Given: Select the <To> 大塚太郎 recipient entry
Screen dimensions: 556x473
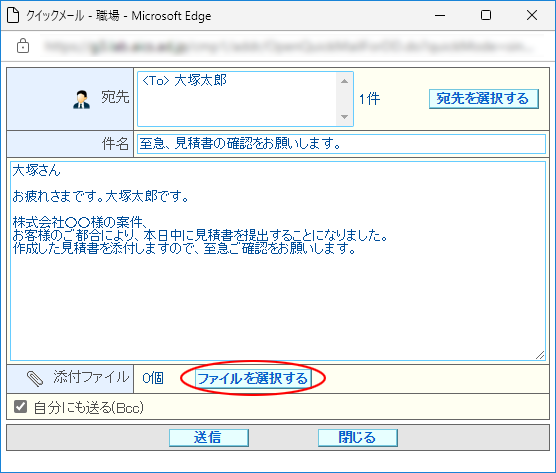Looking at the screenshot, I should coord(184,80).
